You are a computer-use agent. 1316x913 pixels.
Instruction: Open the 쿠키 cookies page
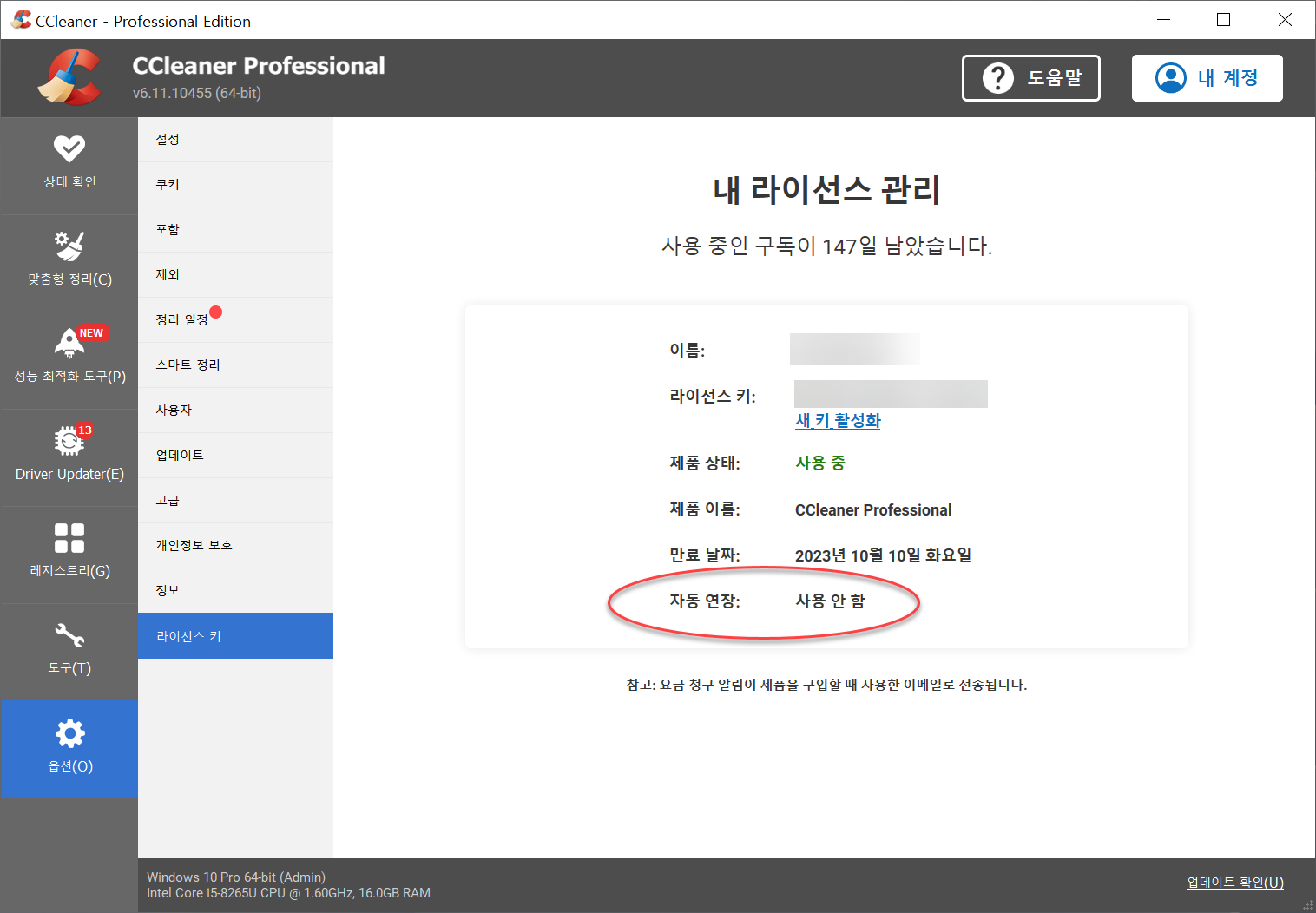[x=235, y=185]
